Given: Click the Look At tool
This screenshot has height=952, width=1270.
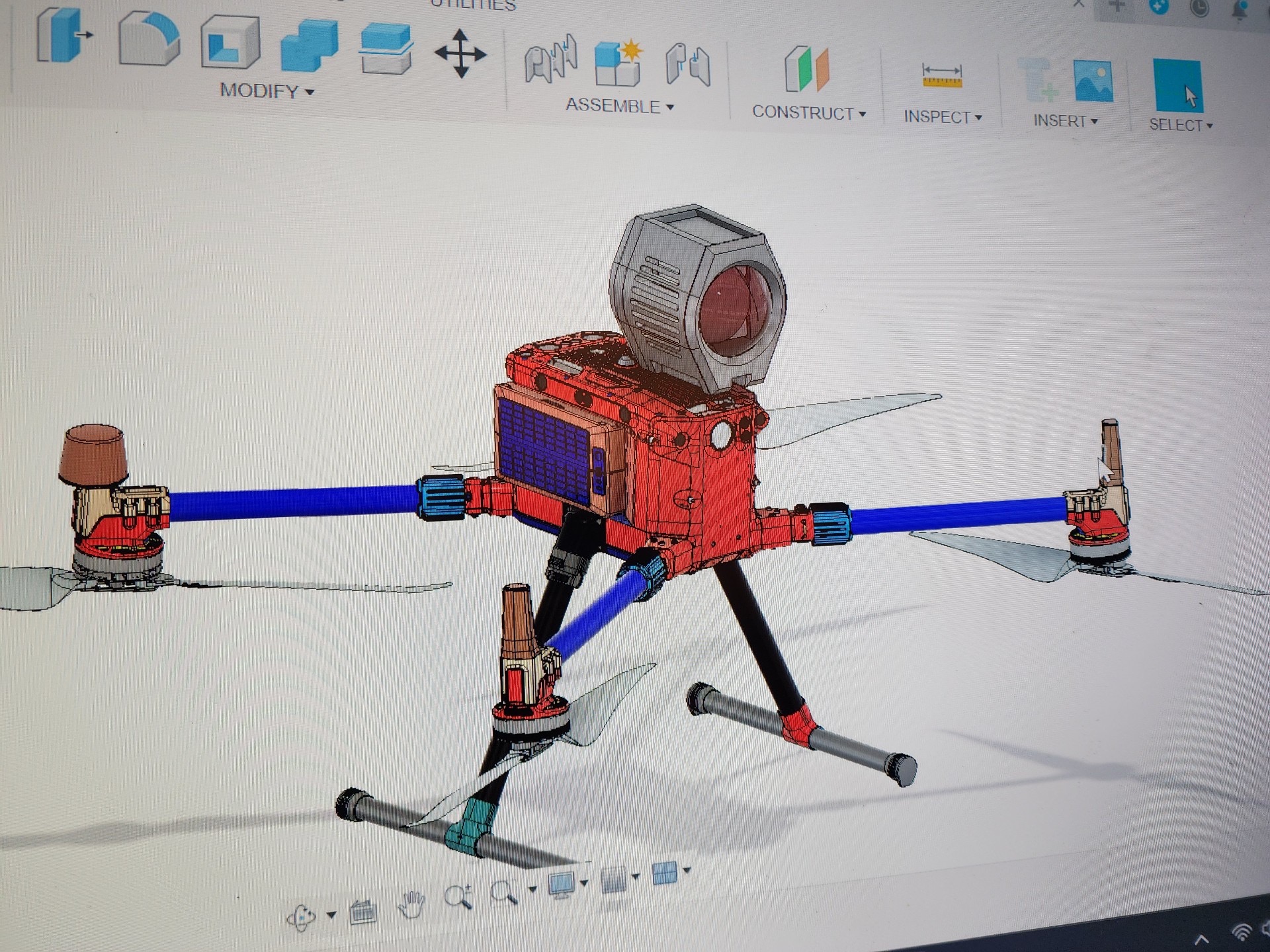Looking at the screenshot, I should coord(363,912).
